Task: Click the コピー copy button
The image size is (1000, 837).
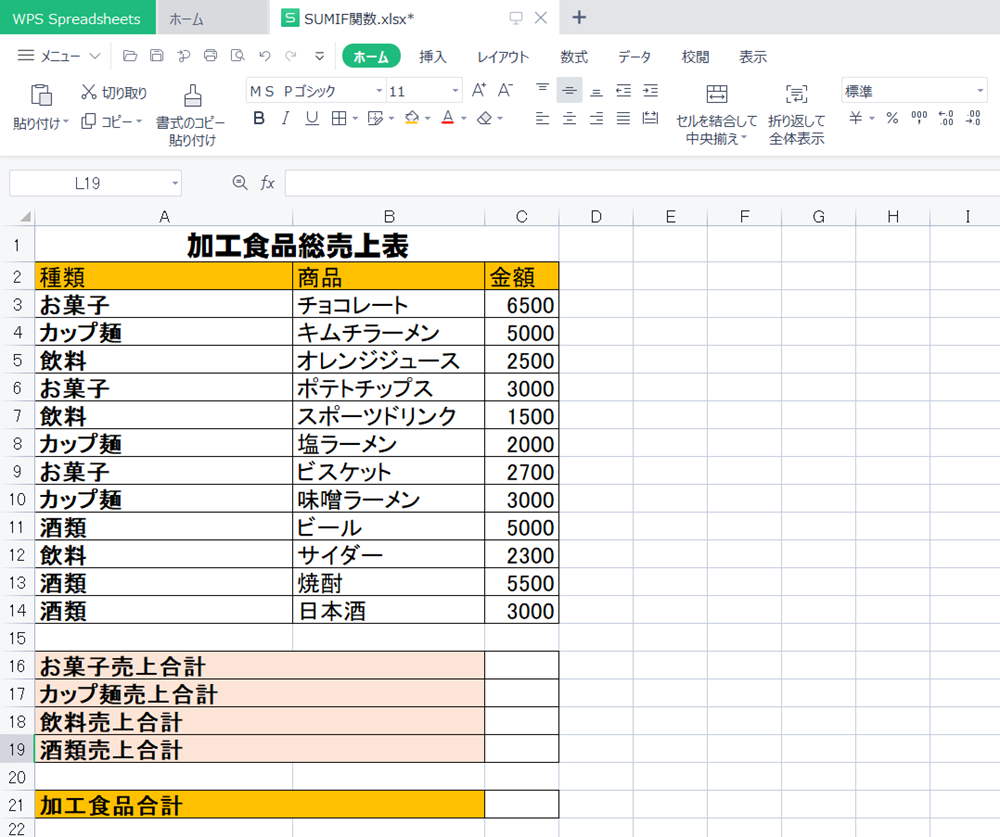Action: 112,121
